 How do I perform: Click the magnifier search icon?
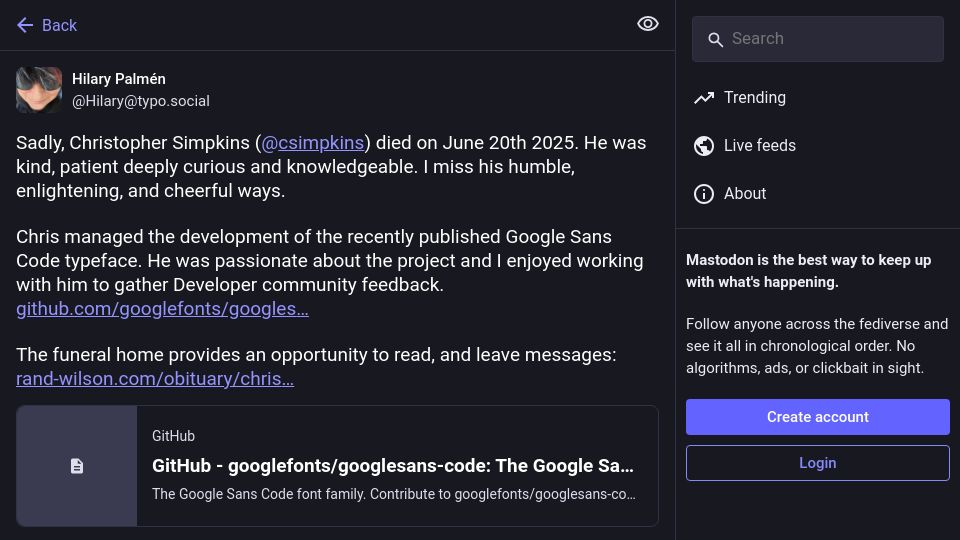pyautogui.click(x=715, y=40)
